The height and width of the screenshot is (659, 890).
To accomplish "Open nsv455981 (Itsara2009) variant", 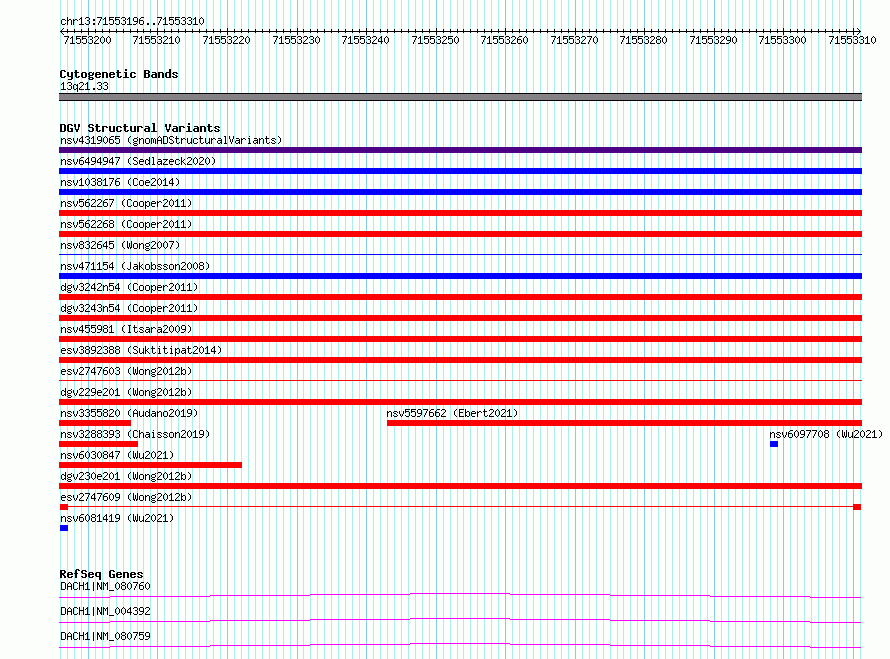I will [126, 329].
